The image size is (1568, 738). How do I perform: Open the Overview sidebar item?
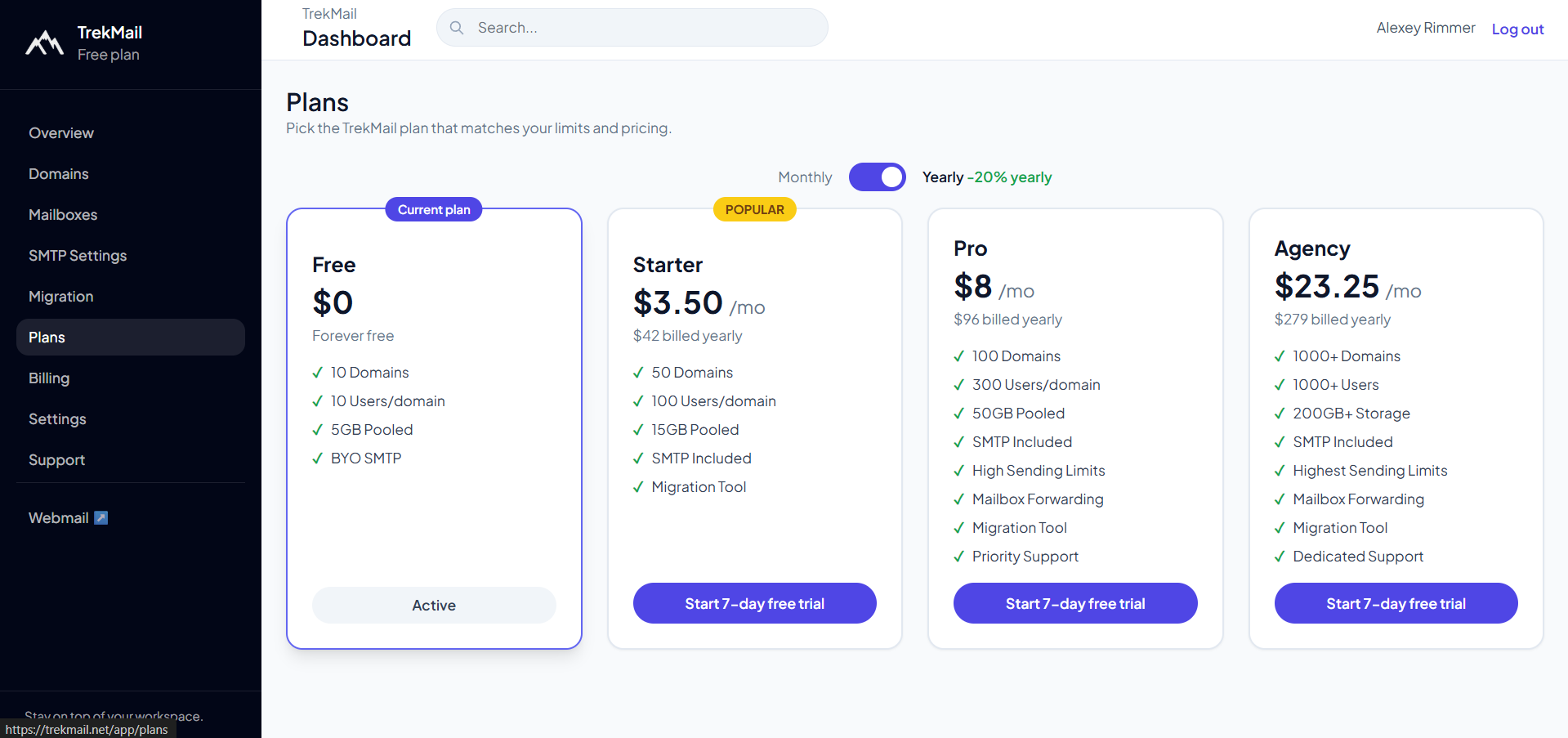click(61, 133)
